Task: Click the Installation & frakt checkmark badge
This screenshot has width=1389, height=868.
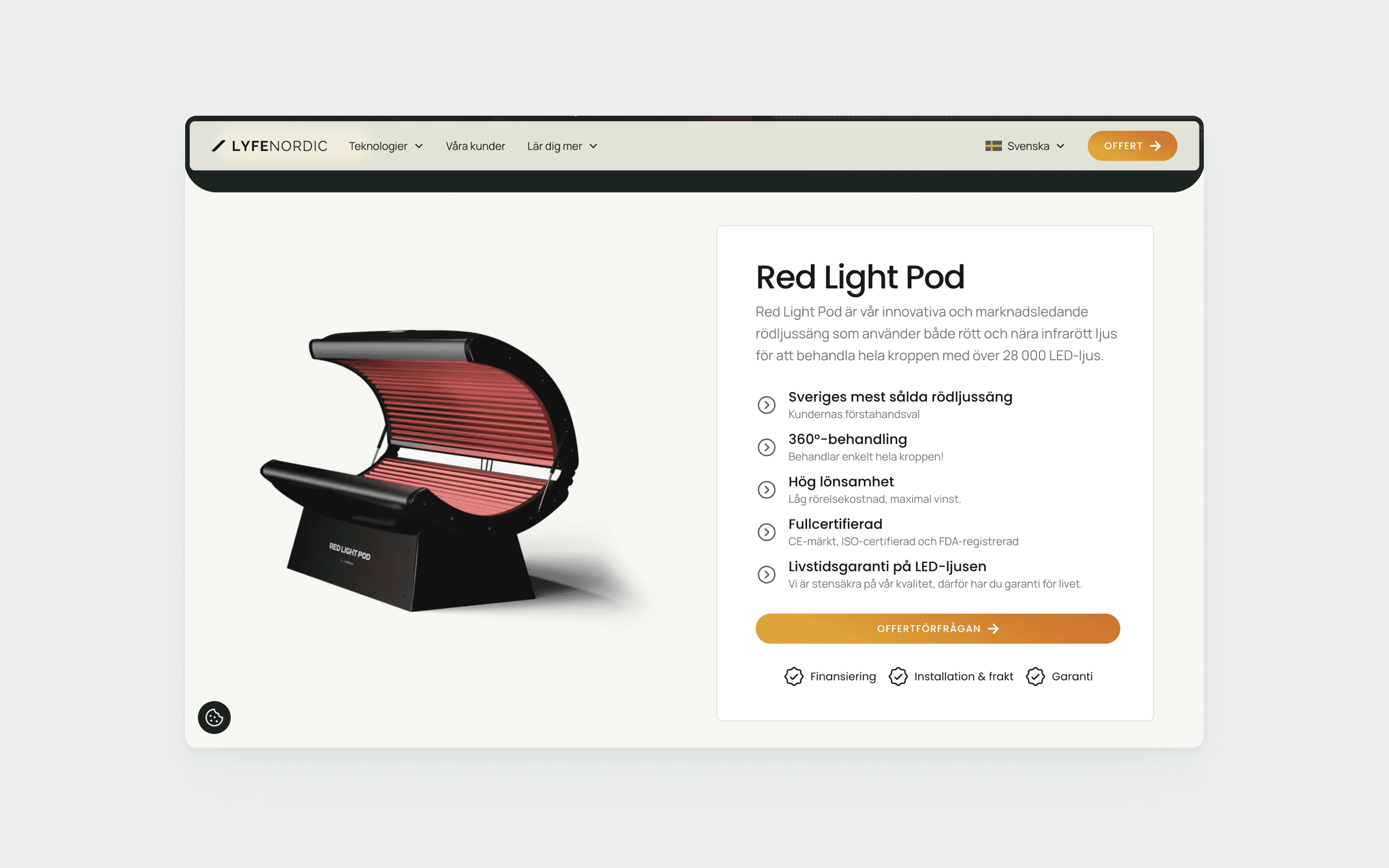Action: (x=898, y=676)
